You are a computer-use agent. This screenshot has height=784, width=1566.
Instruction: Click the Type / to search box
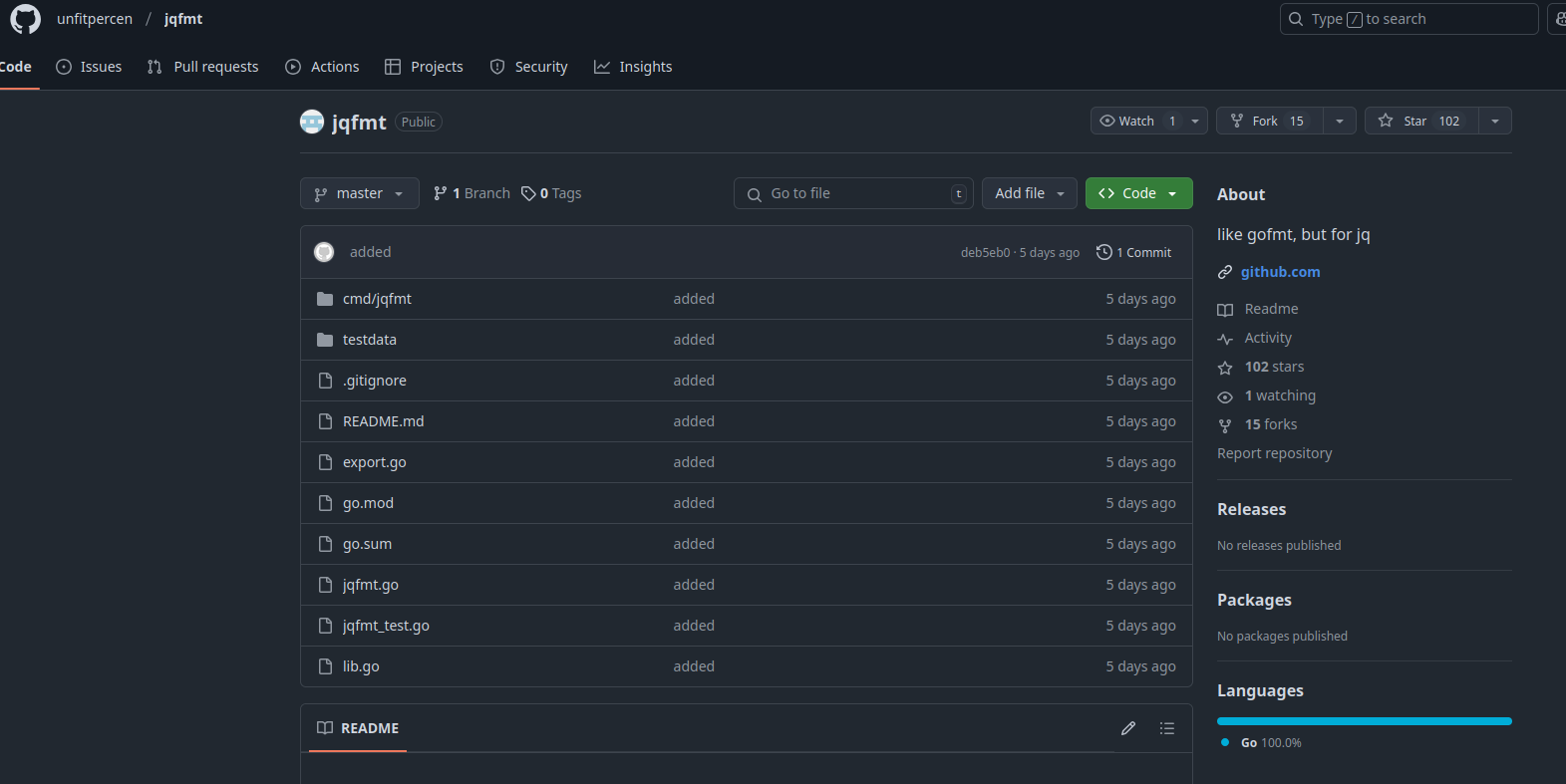pyautogui.click(x=1409, y=19)
